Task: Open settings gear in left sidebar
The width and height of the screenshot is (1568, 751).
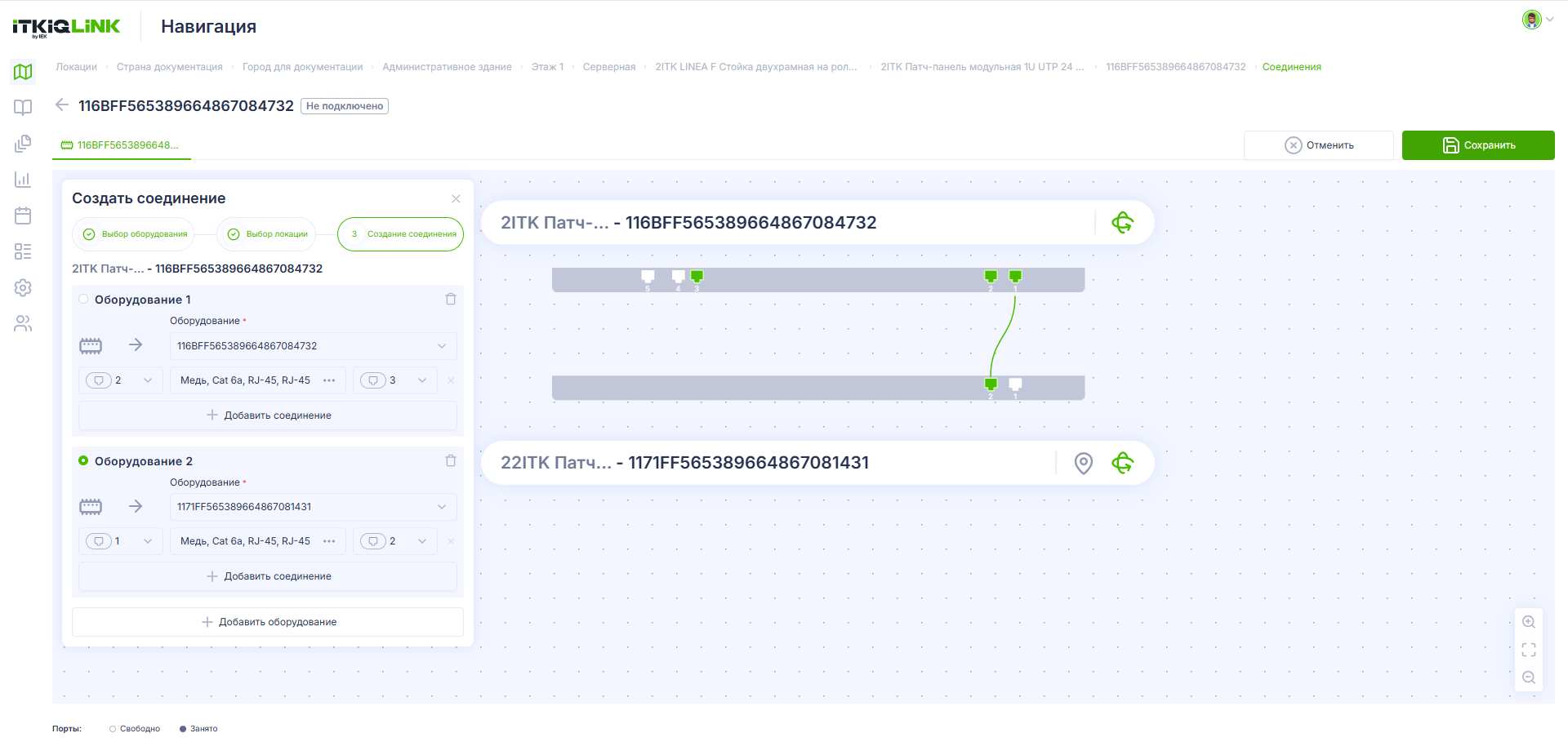Action: tap(23, 287)
